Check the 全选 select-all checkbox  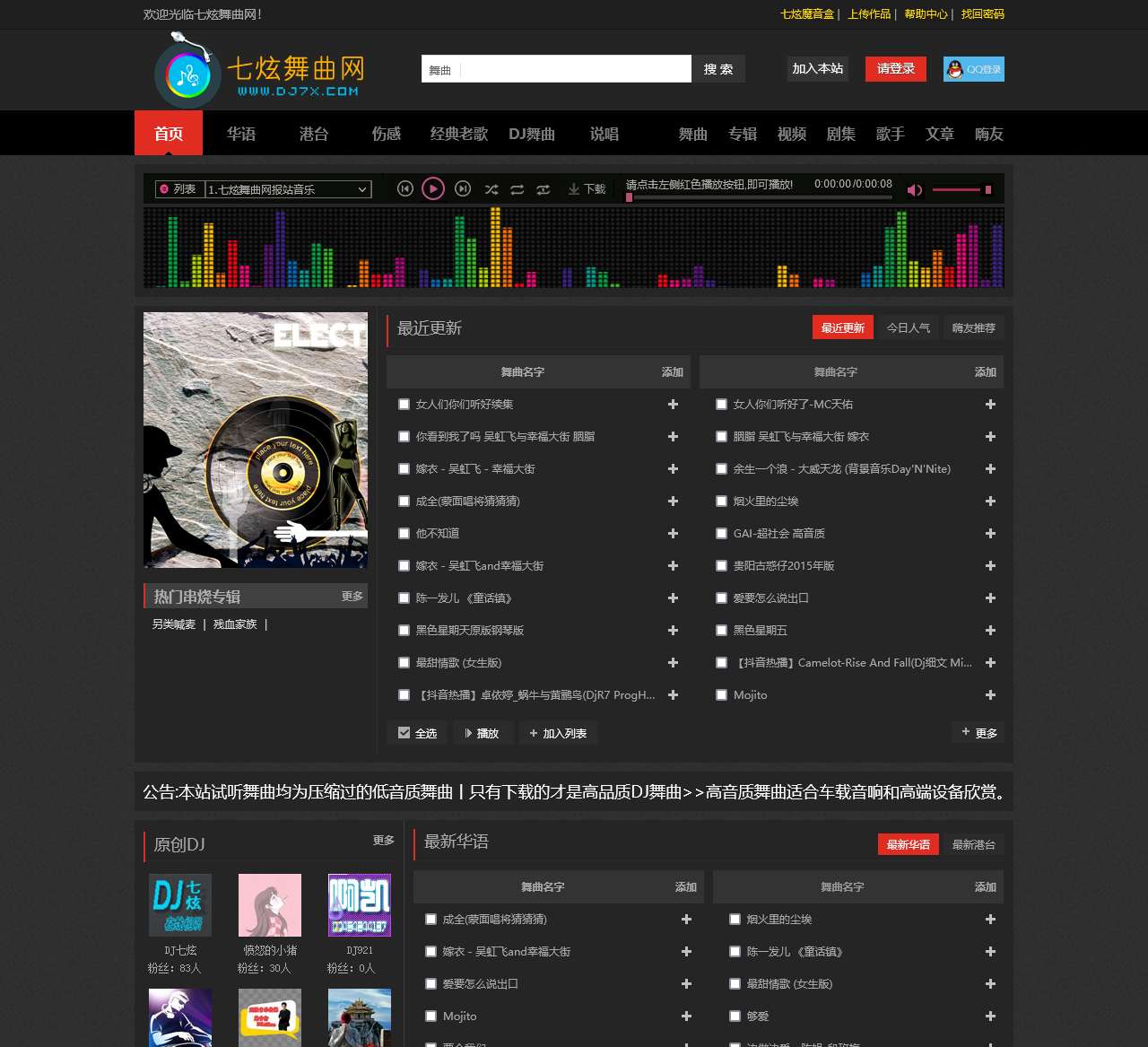tap(404, 732)
